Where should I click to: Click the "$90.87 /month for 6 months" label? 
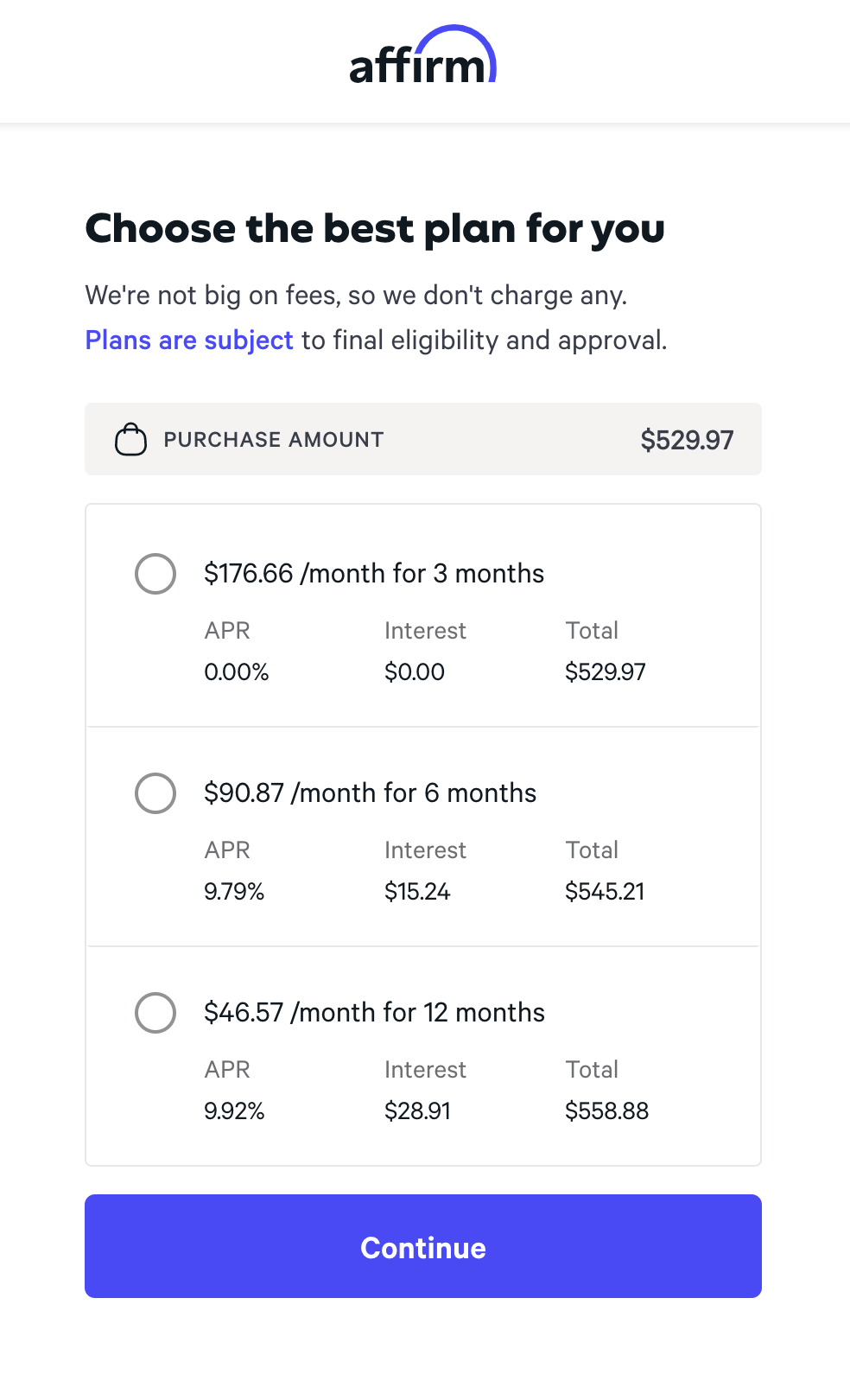370,793
